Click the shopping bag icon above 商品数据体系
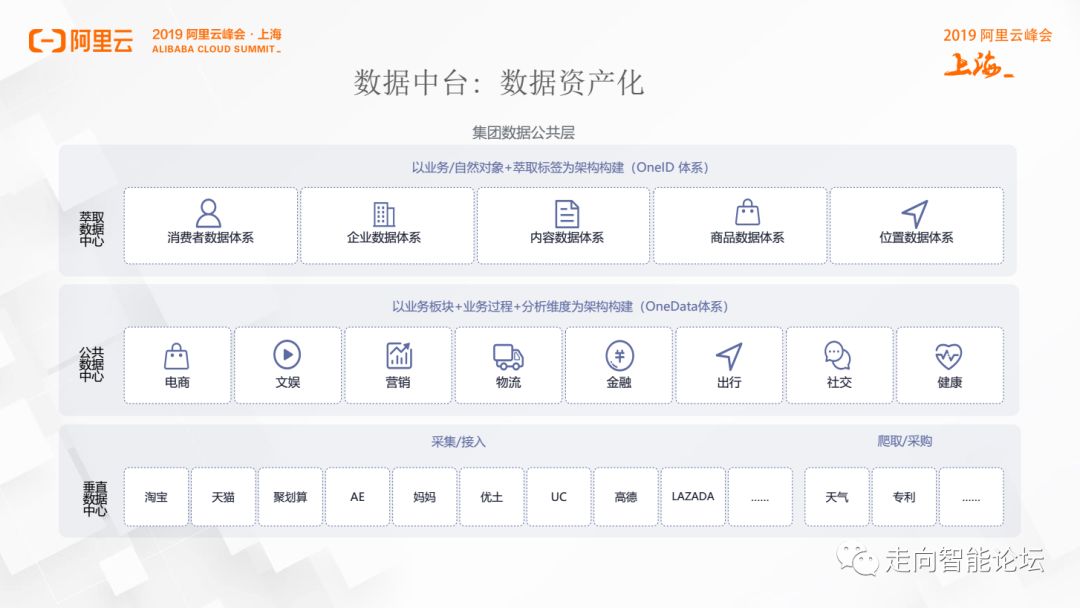Viewport: 1080px width, 608px height. click(x=747, y=213)
